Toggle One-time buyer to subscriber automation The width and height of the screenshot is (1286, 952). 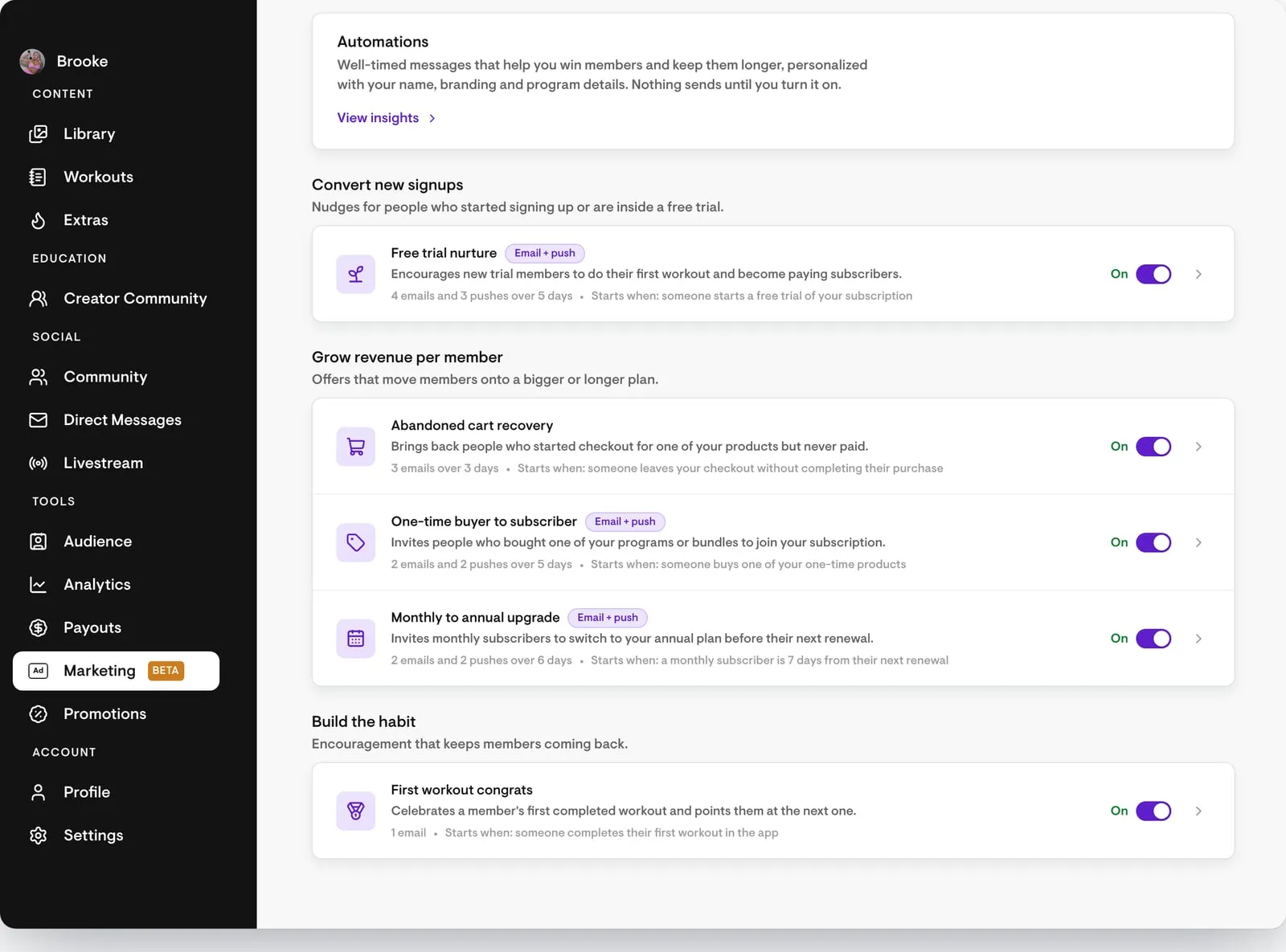pyautogui.click(x=1153, y=543)
